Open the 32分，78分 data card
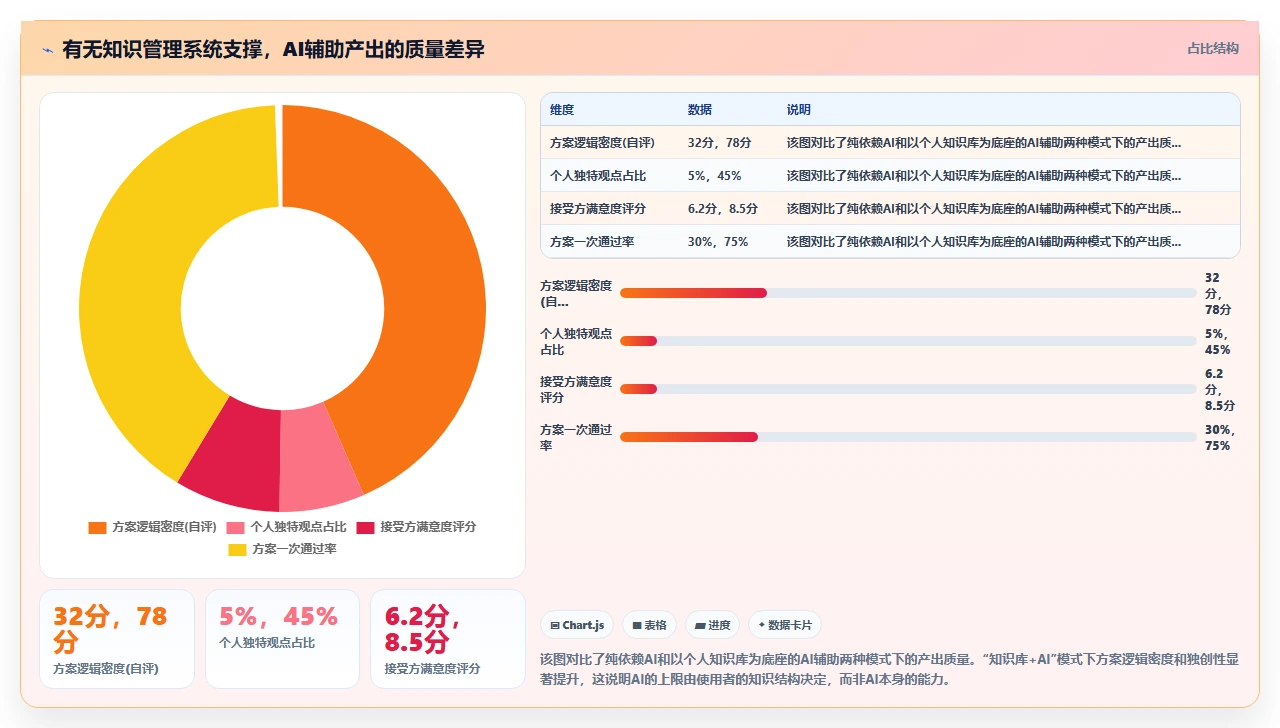Viewport: 1280px width, 728px height. pyautogui.click(x=117, y=639)
